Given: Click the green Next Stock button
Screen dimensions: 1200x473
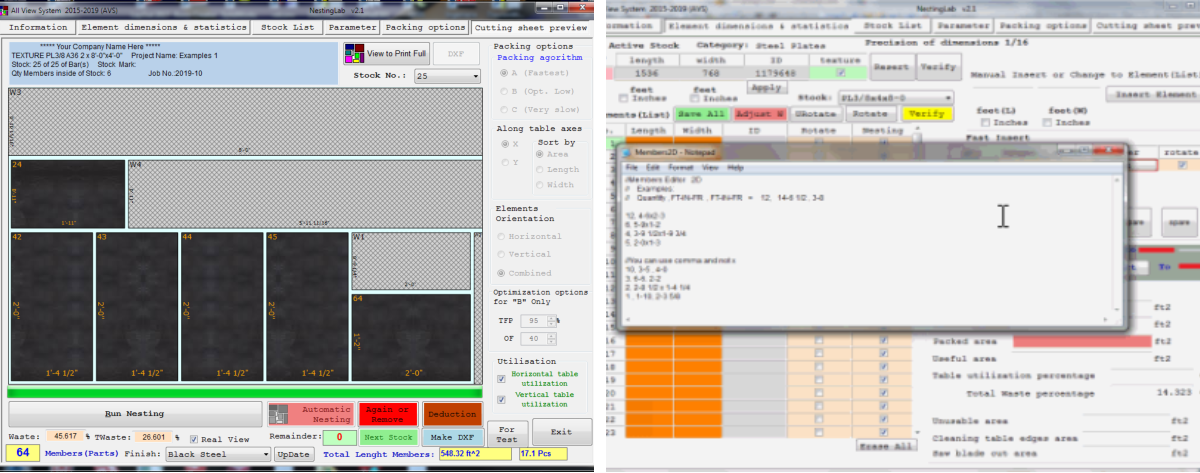Looking at the screenshot, I should click(x=387, y=438).
